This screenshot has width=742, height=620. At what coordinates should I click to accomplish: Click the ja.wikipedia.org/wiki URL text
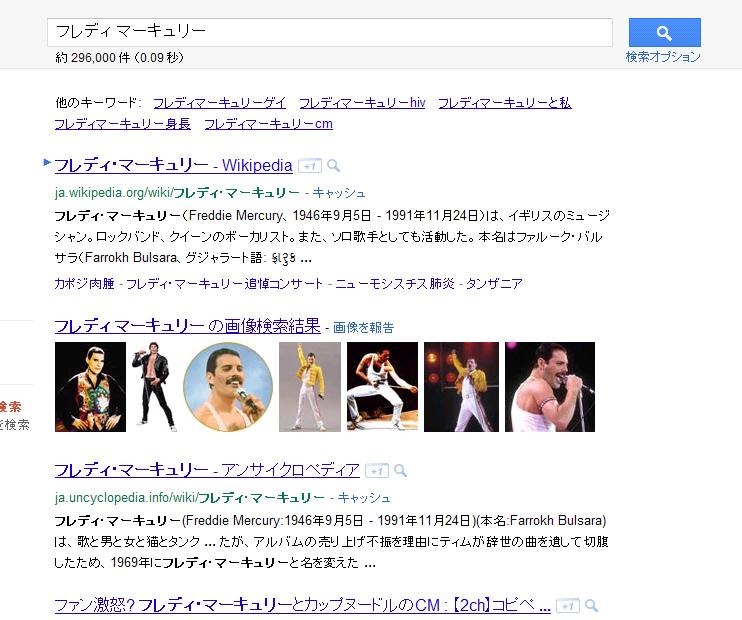177,193
